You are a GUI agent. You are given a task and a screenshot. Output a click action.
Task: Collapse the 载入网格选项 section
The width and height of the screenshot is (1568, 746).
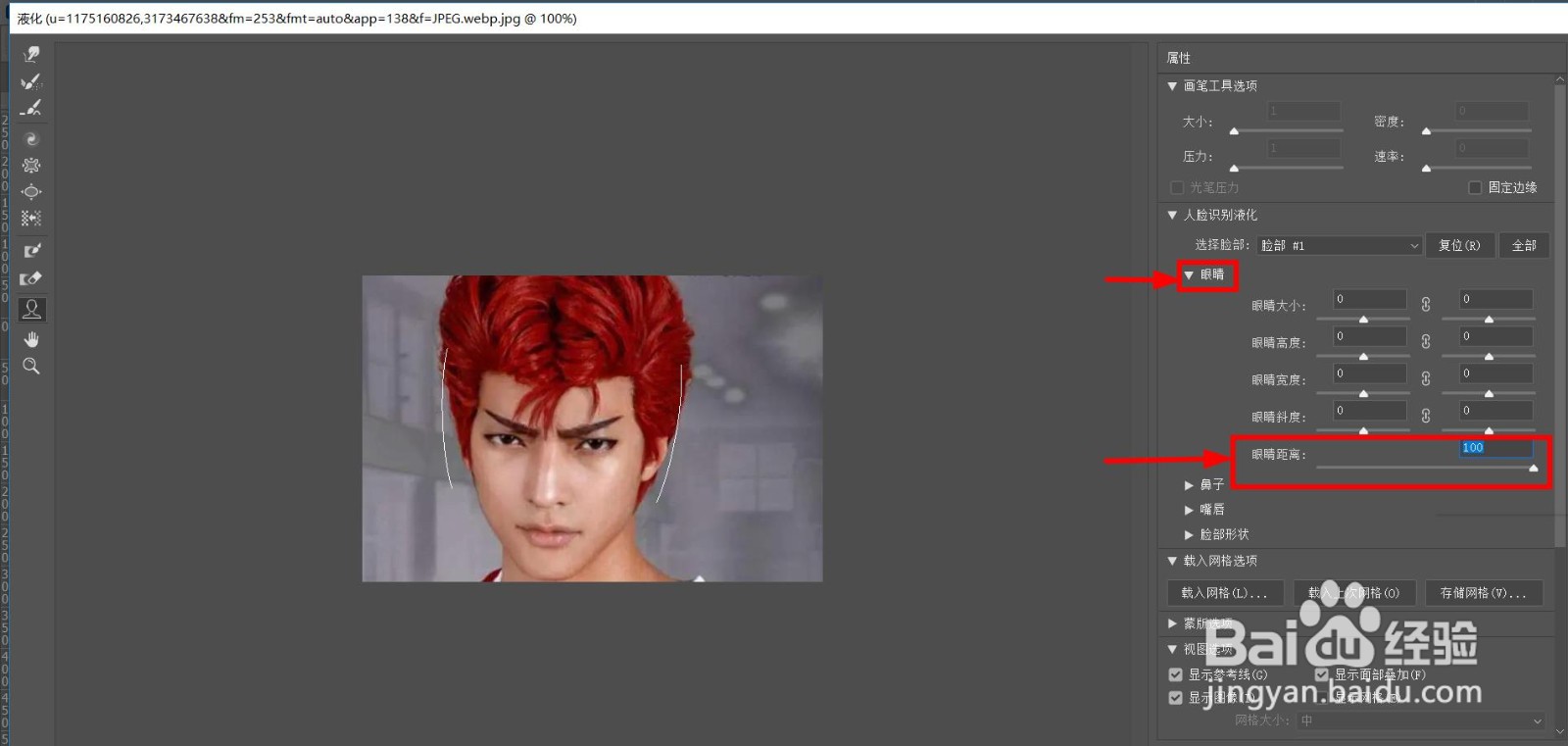(1172, 561)
